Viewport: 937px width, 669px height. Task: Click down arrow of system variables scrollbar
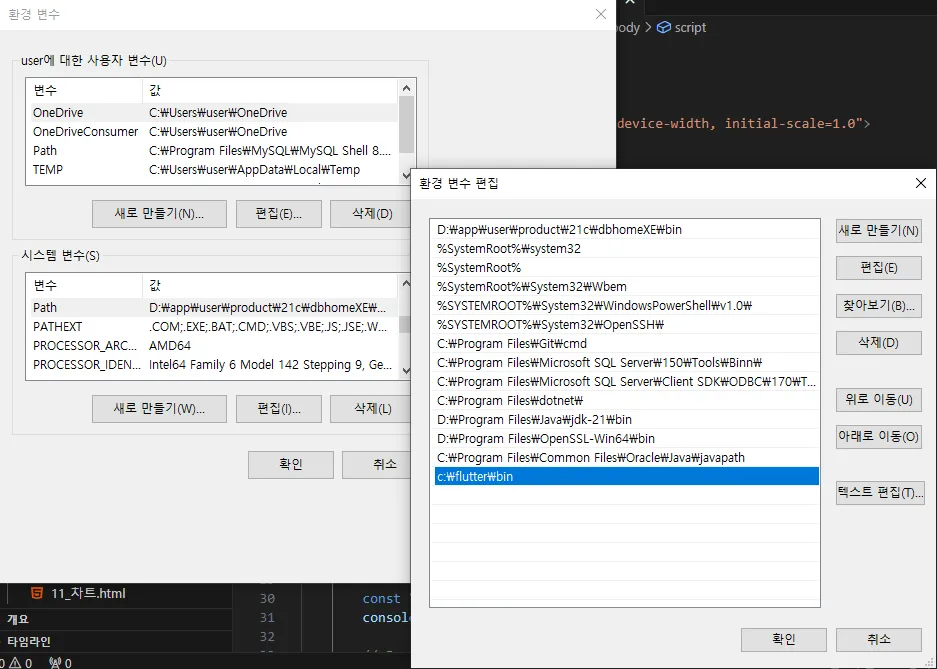406,371
